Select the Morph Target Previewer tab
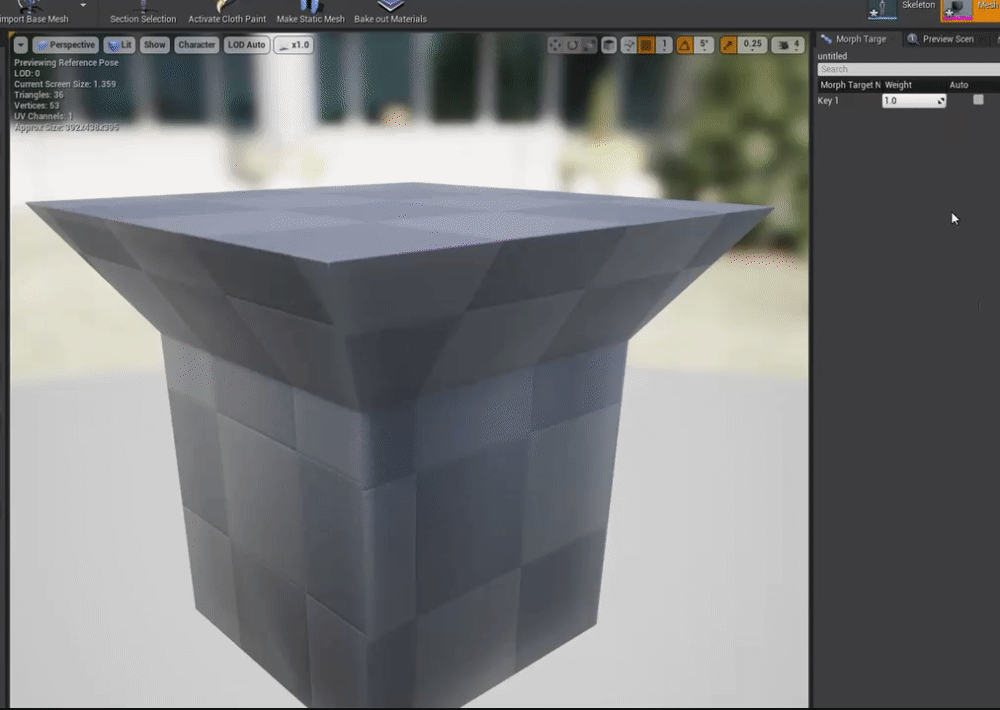The height and width of the screenshot is (710, 1000). pyautogui.click(x=855, y=39)
